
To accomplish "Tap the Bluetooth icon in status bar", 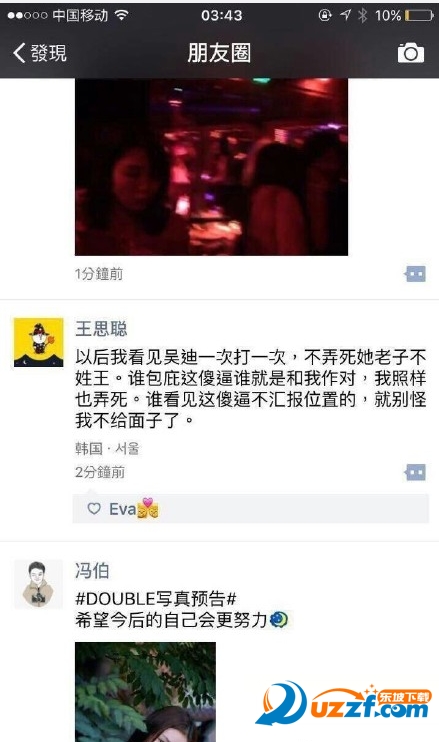I will coord(362,16).
